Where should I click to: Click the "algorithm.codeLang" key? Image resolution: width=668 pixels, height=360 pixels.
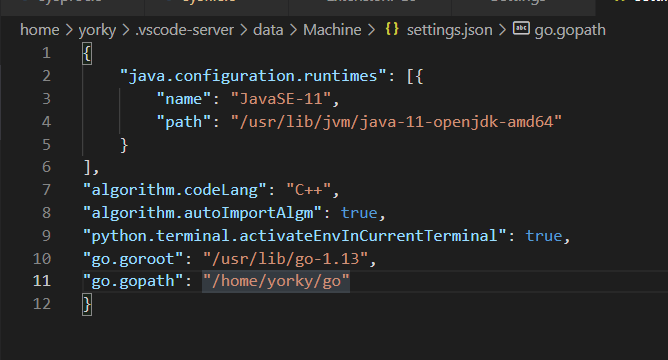point(175,190)
